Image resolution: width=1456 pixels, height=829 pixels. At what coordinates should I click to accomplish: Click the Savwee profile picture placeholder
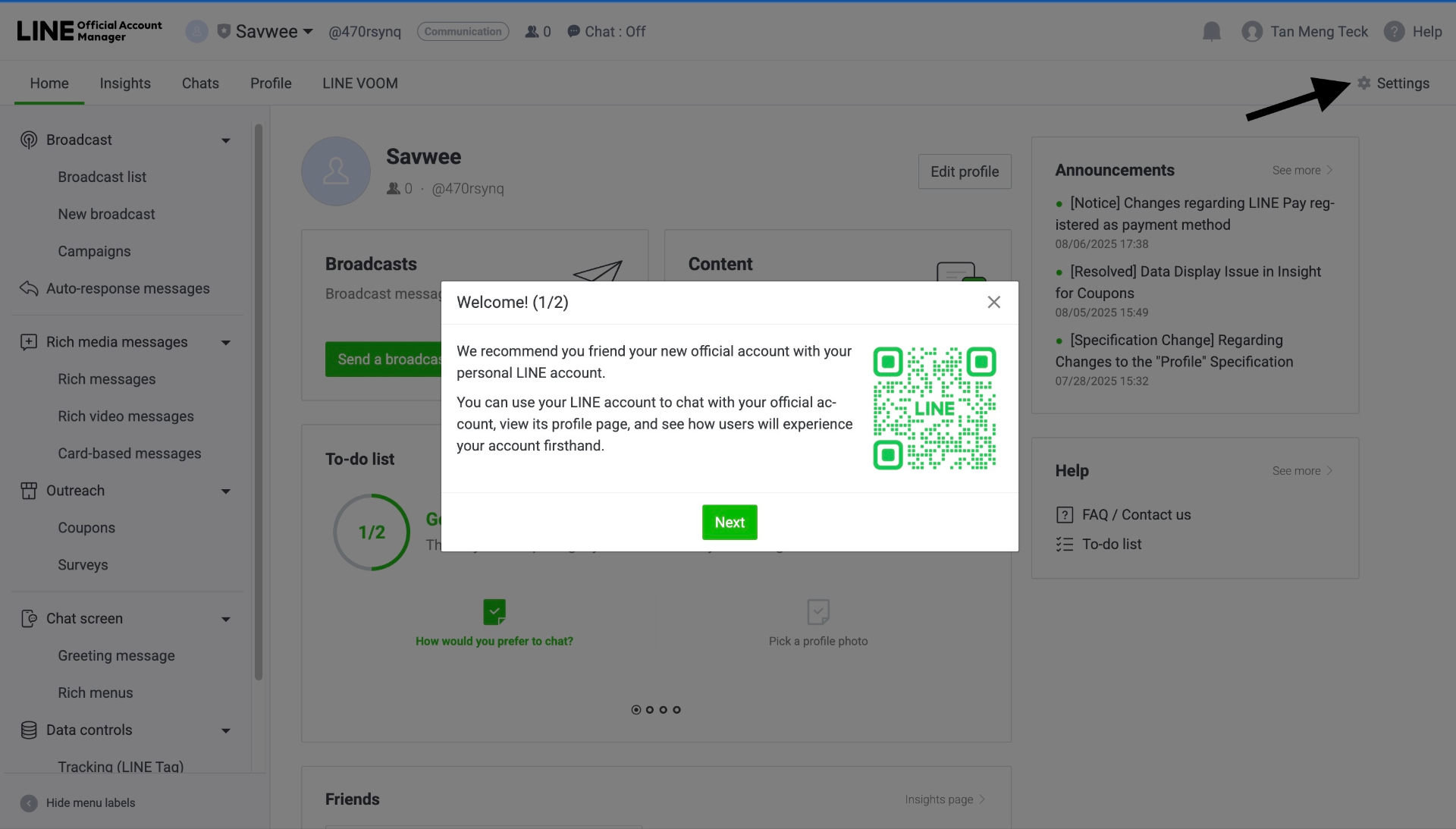tap(336, 171)
